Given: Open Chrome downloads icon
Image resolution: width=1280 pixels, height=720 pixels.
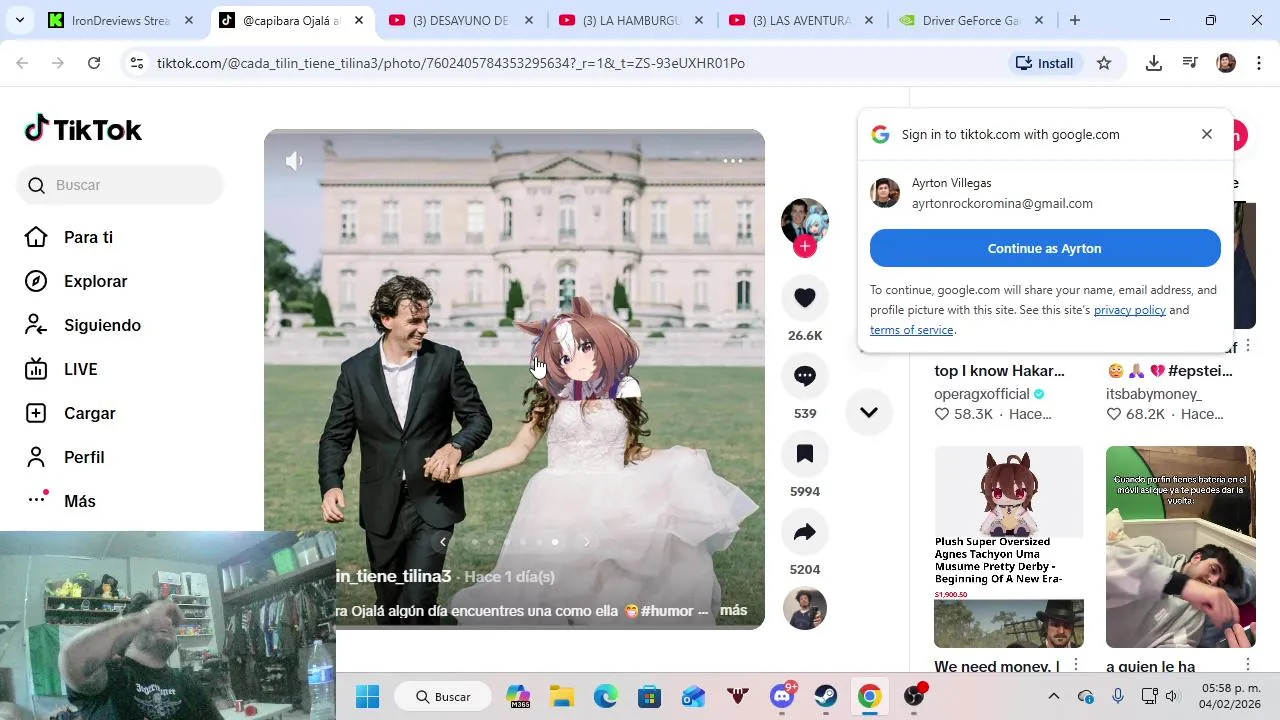Looking at the screenshot, I should 1154,63.
